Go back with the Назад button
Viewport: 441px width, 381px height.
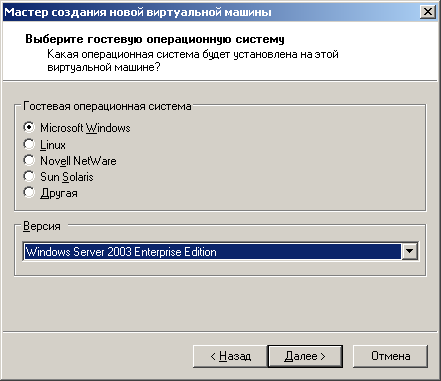(230, 356)
